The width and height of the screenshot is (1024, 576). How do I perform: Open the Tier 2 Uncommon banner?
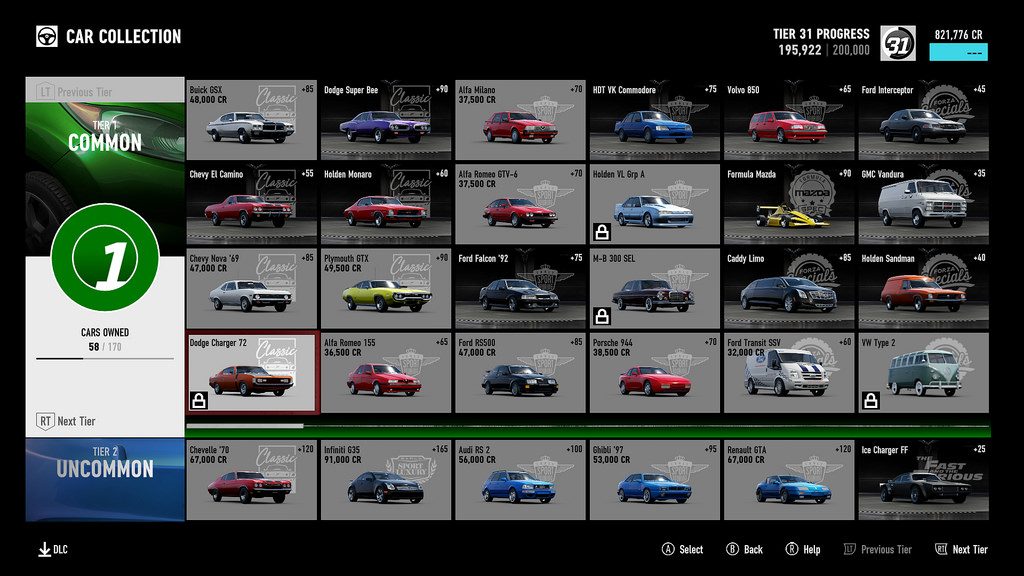105,480
